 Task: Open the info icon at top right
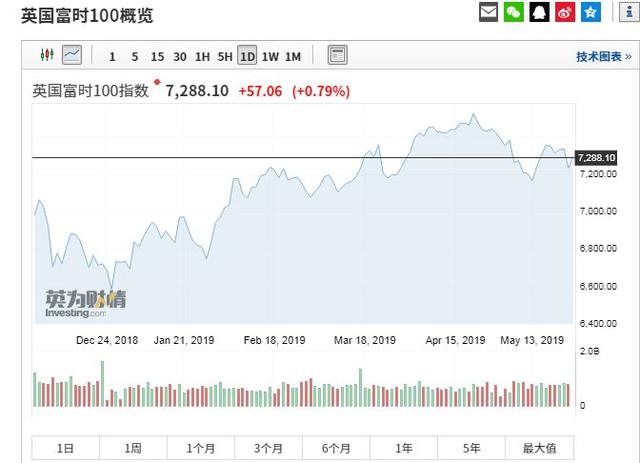[627, 12]
